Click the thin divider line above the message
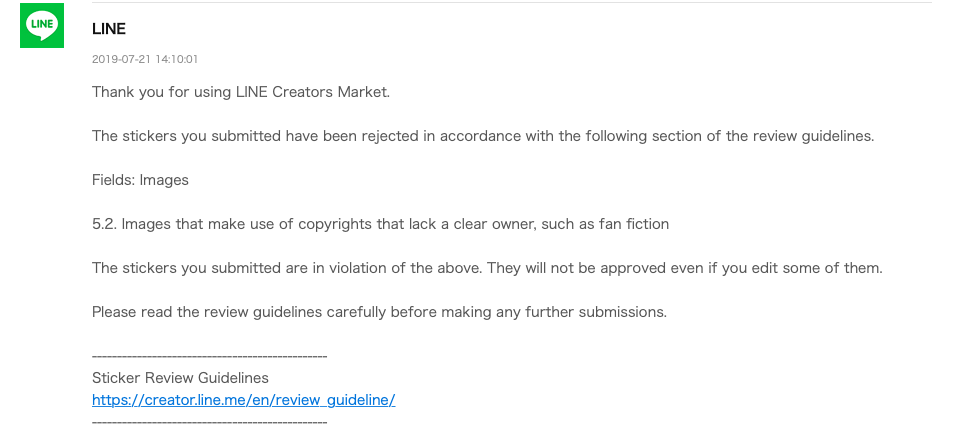Image resolution: width=963 pixels, height=436 pixels. tap(512, 2)
